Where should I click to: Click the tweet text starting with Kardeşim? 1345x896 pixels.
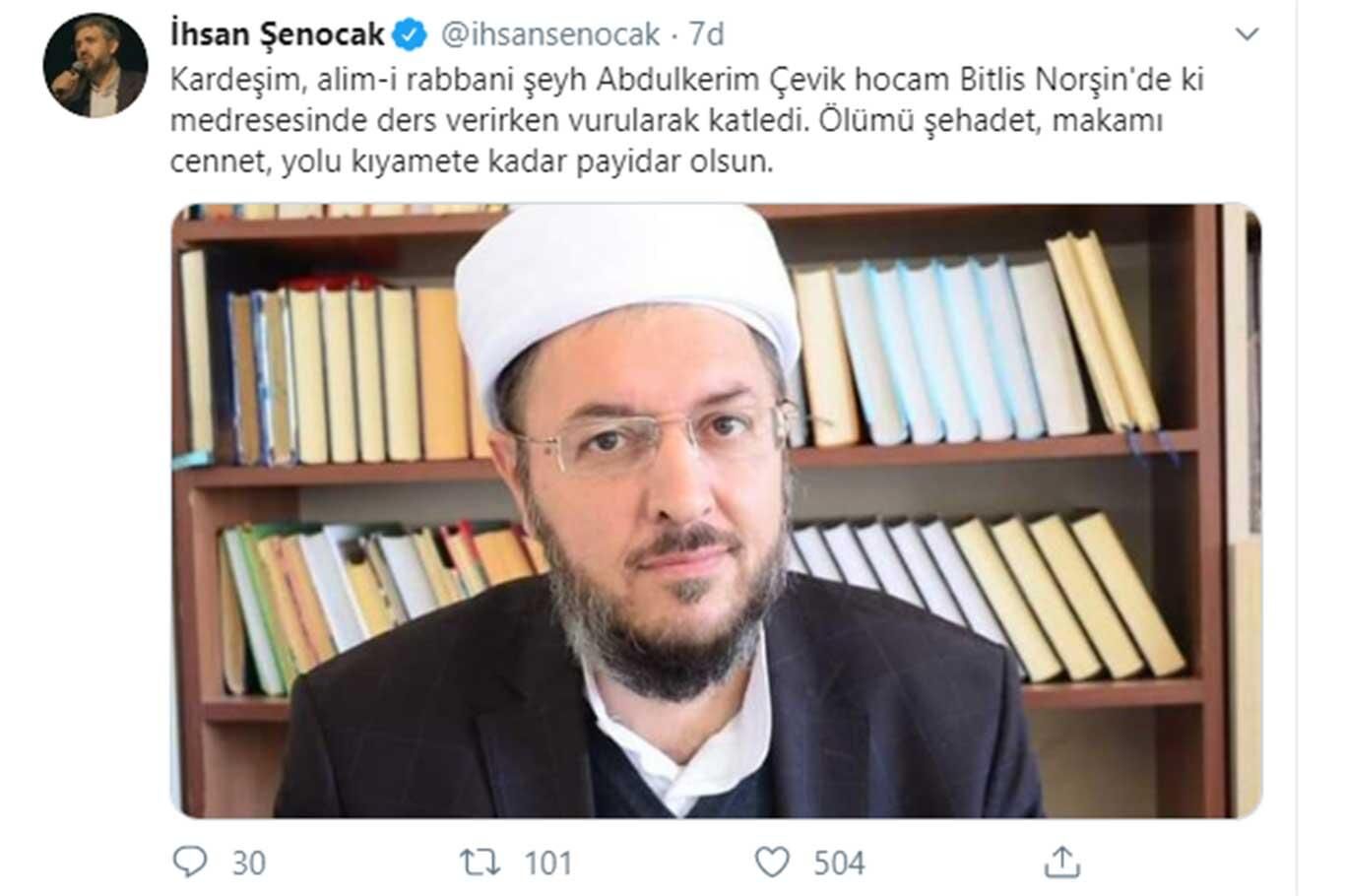point(687,120)
